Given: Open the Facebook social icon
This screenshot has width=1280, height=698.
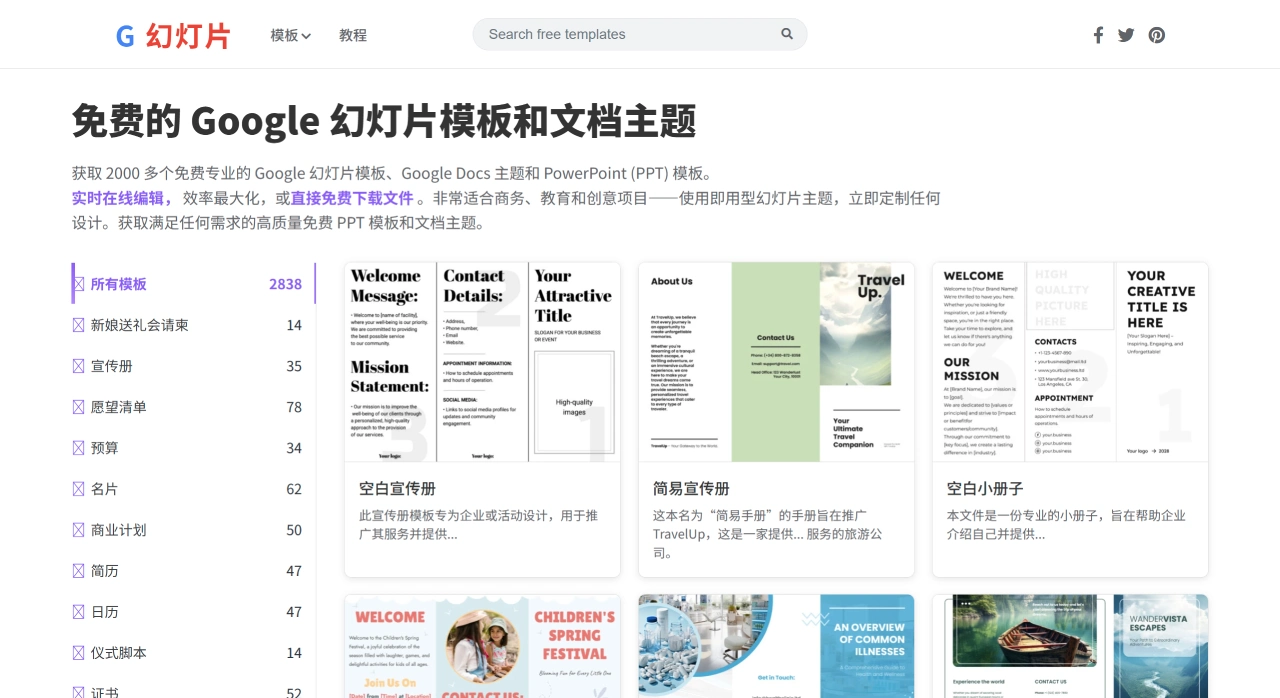Looking at the screenshot, I should coord(1098,35).
